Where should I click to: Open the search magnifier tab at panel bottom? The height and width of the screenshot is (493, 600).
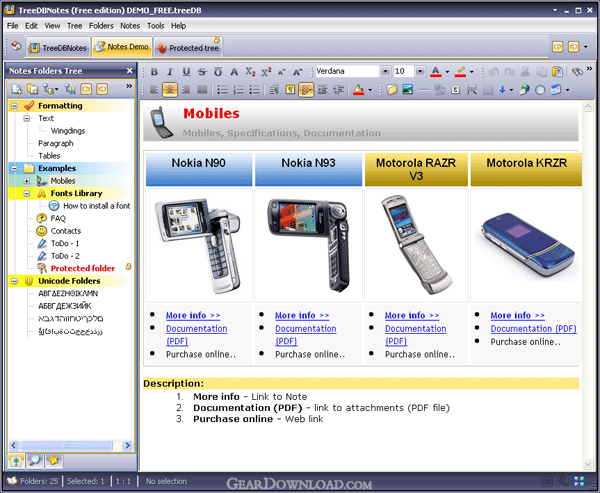[x=34, y=461]
